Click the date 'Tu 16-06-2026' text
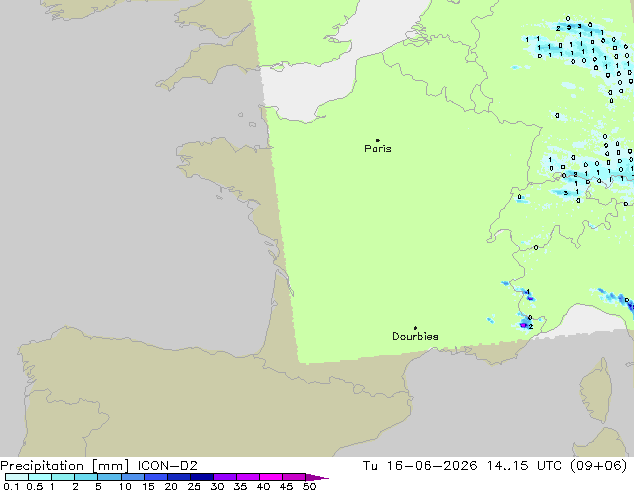The width and height of the screenshot is (634, 490). pos(420,466)
